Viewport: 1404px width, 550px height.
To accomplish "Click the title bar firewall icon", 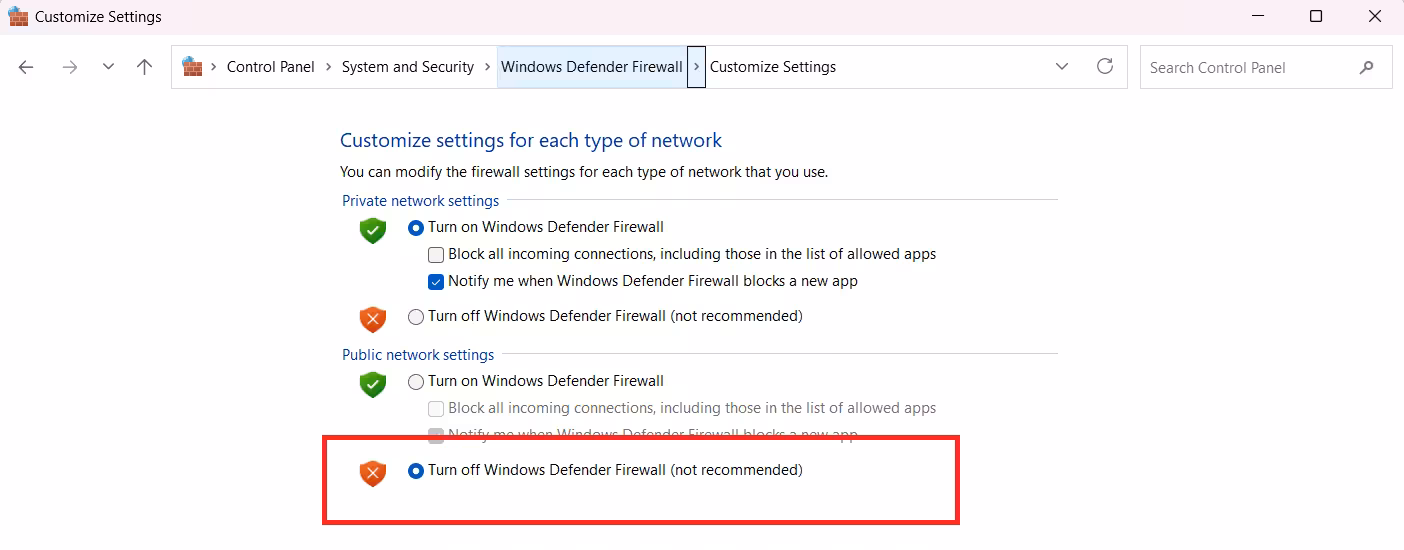I will pos(18,16).
